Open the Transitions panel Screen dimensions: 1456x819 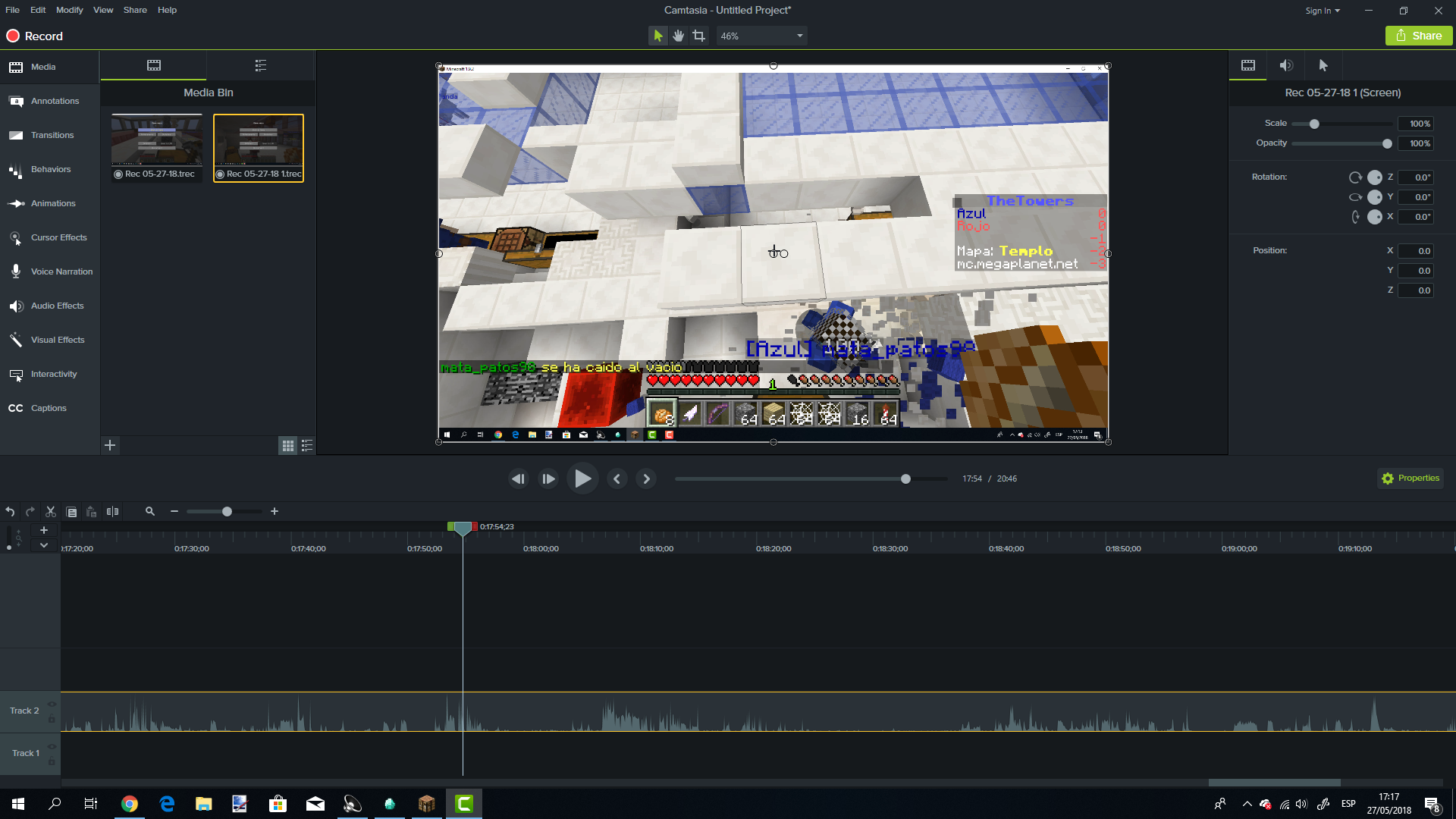pos(49,135)
